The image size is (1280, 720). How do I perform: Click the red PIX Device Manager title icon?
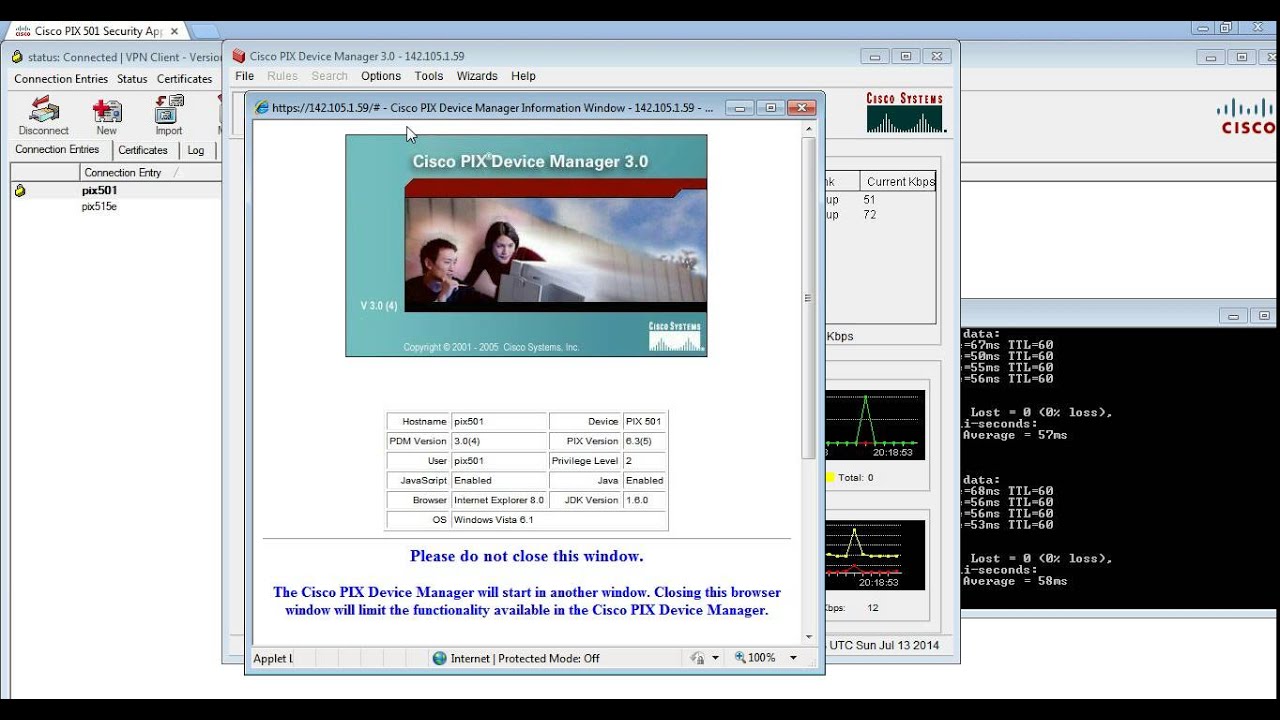tap(239, 56)
